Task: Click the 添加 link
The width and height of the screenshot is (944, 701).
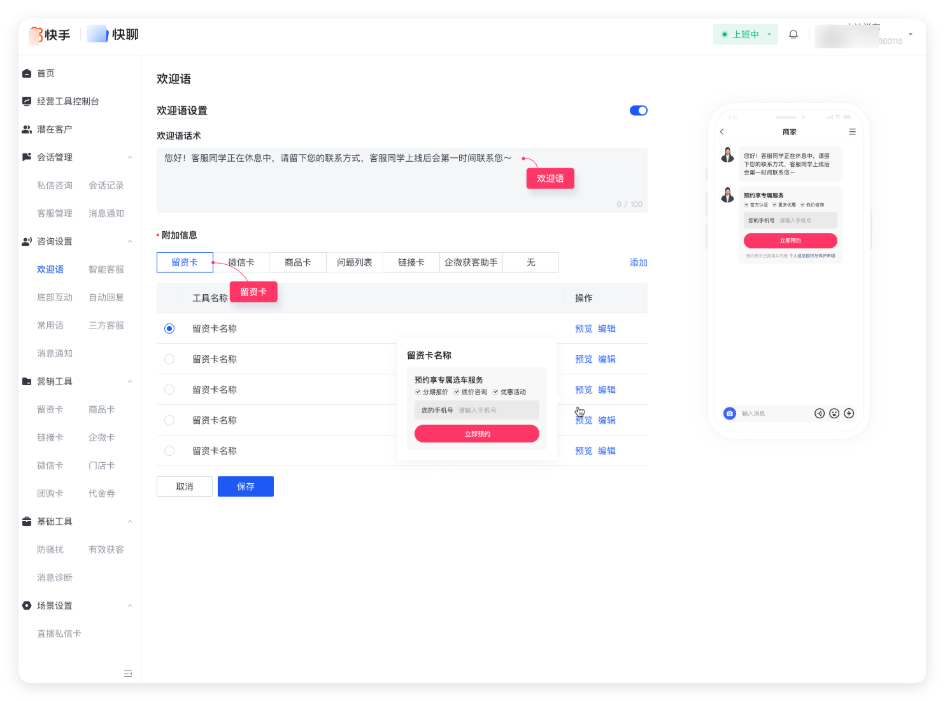Action: point(637,261)
